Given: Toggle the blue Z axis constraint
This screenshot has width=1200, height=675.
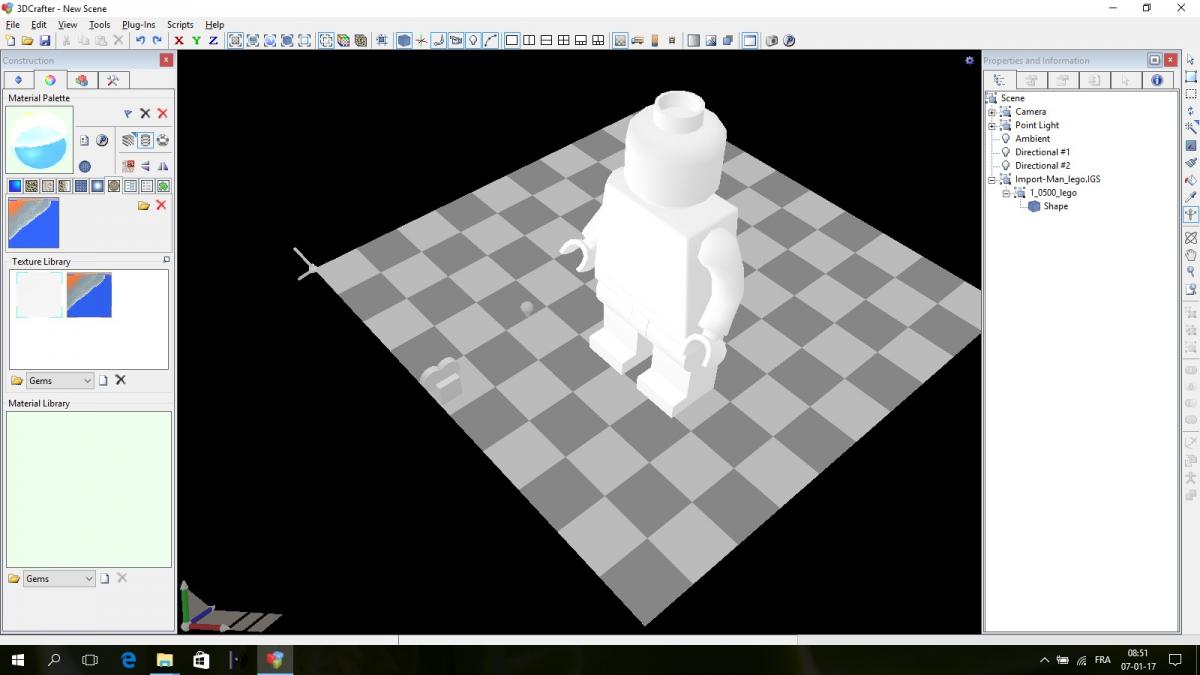Looking at the screenshot, I should pos(213,40).
